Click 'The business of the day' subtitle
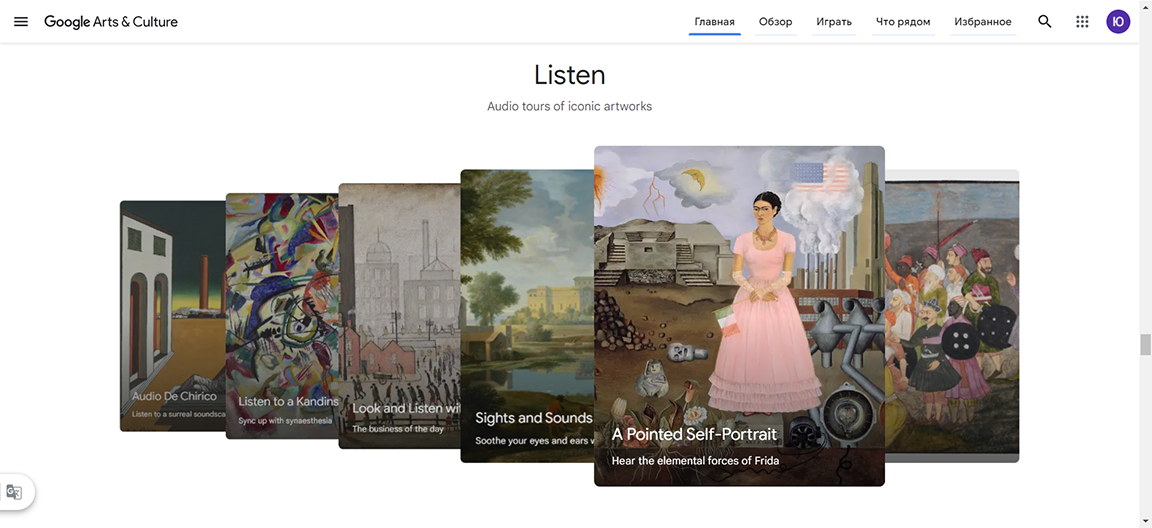 click(397, 429)
